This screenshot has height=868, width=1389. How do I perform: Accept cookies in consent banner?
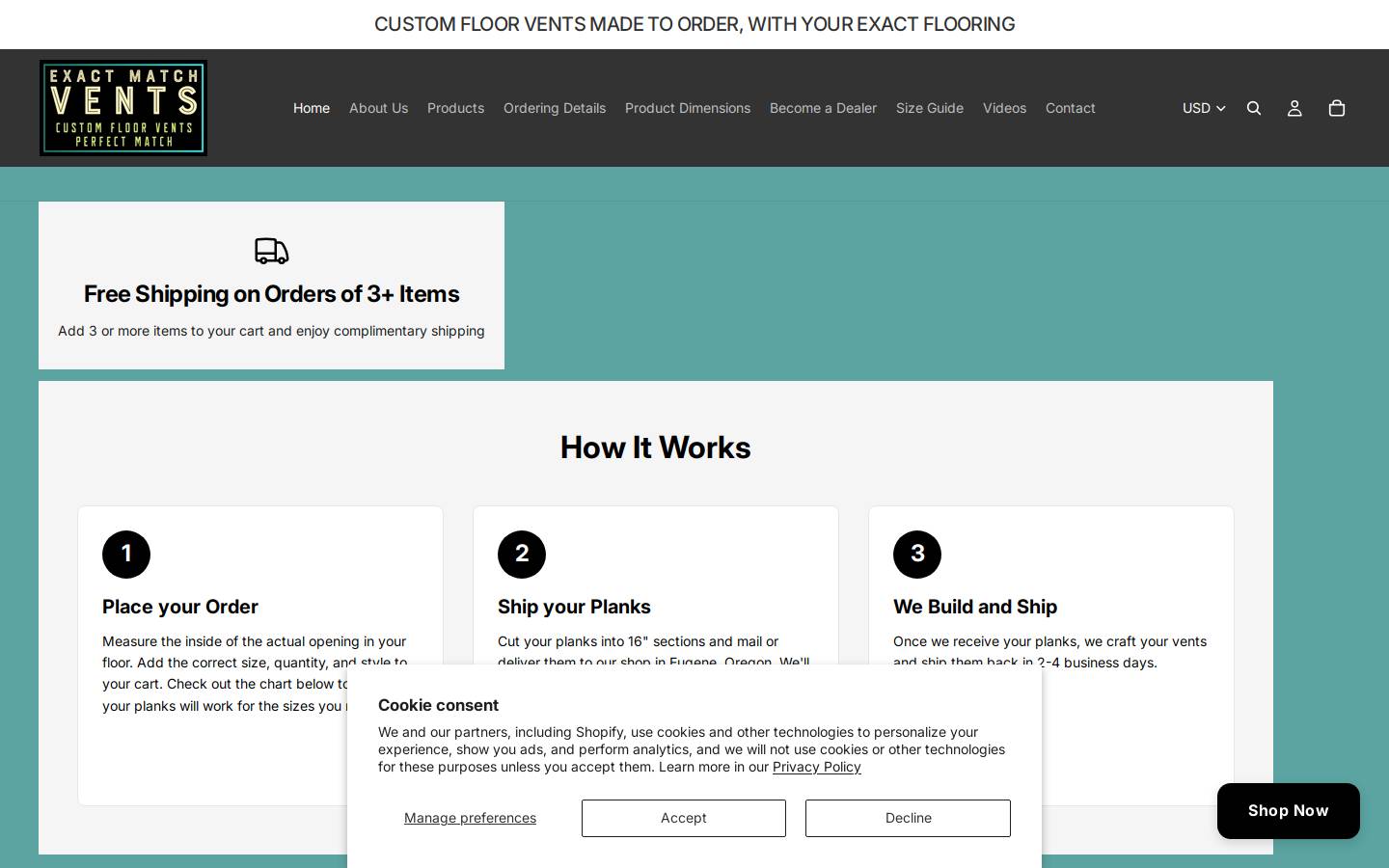684,818
